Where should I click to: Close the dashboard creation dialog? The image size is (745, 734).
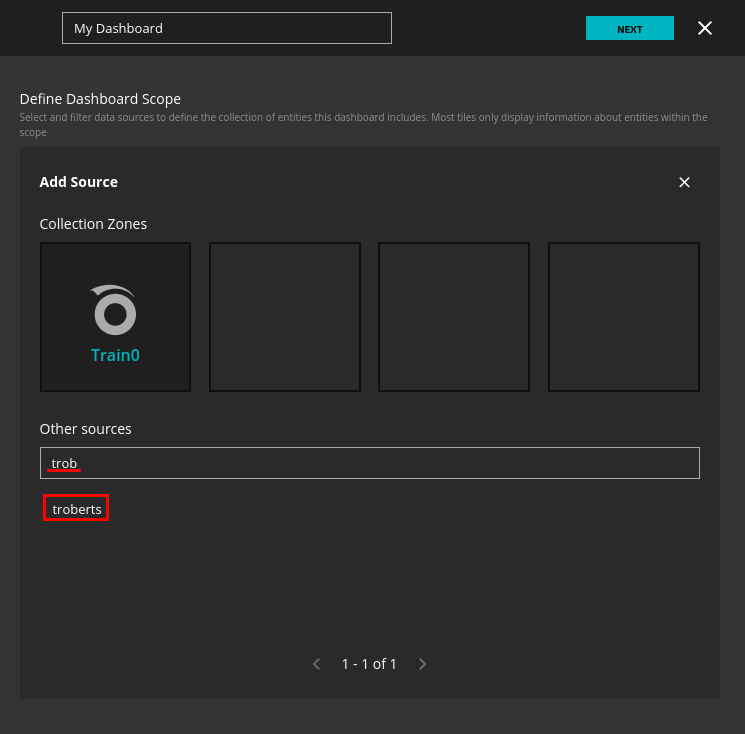click(705, 28)
